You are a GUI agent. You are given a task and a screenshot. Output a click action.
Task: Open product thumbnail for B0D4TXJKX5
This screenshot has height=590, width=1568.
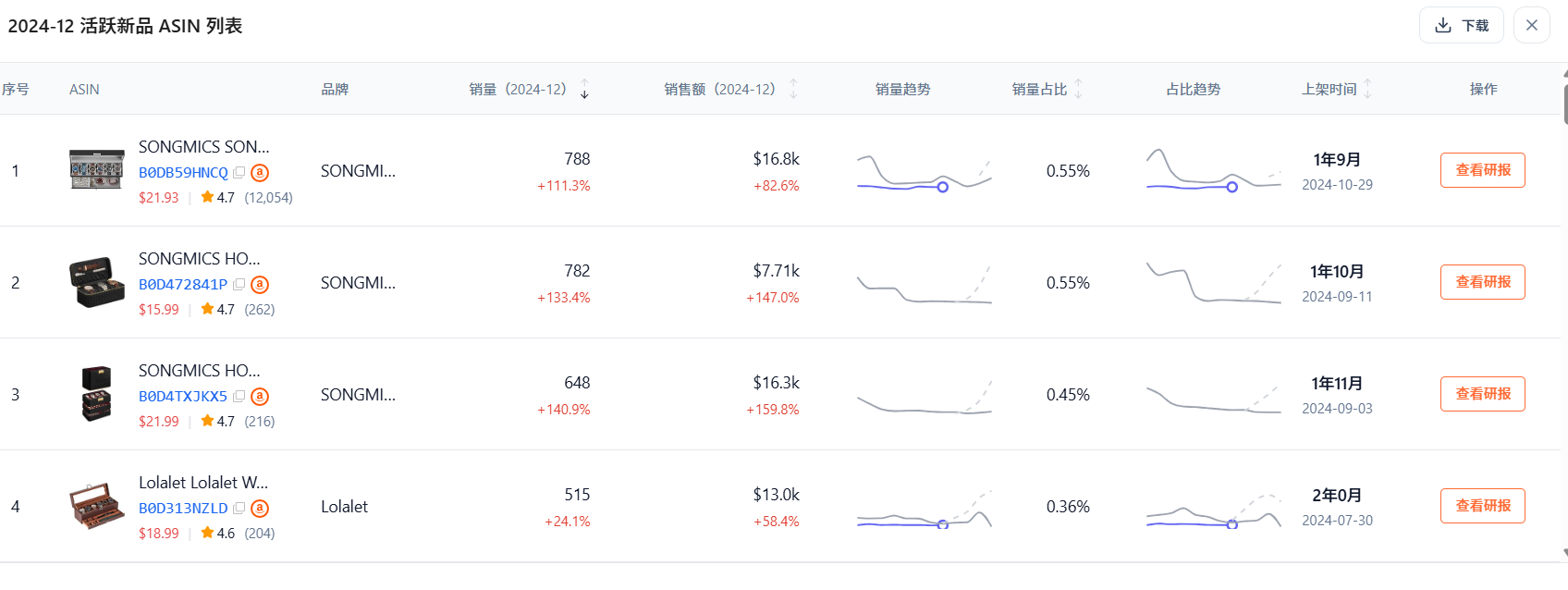click(97, 394)
